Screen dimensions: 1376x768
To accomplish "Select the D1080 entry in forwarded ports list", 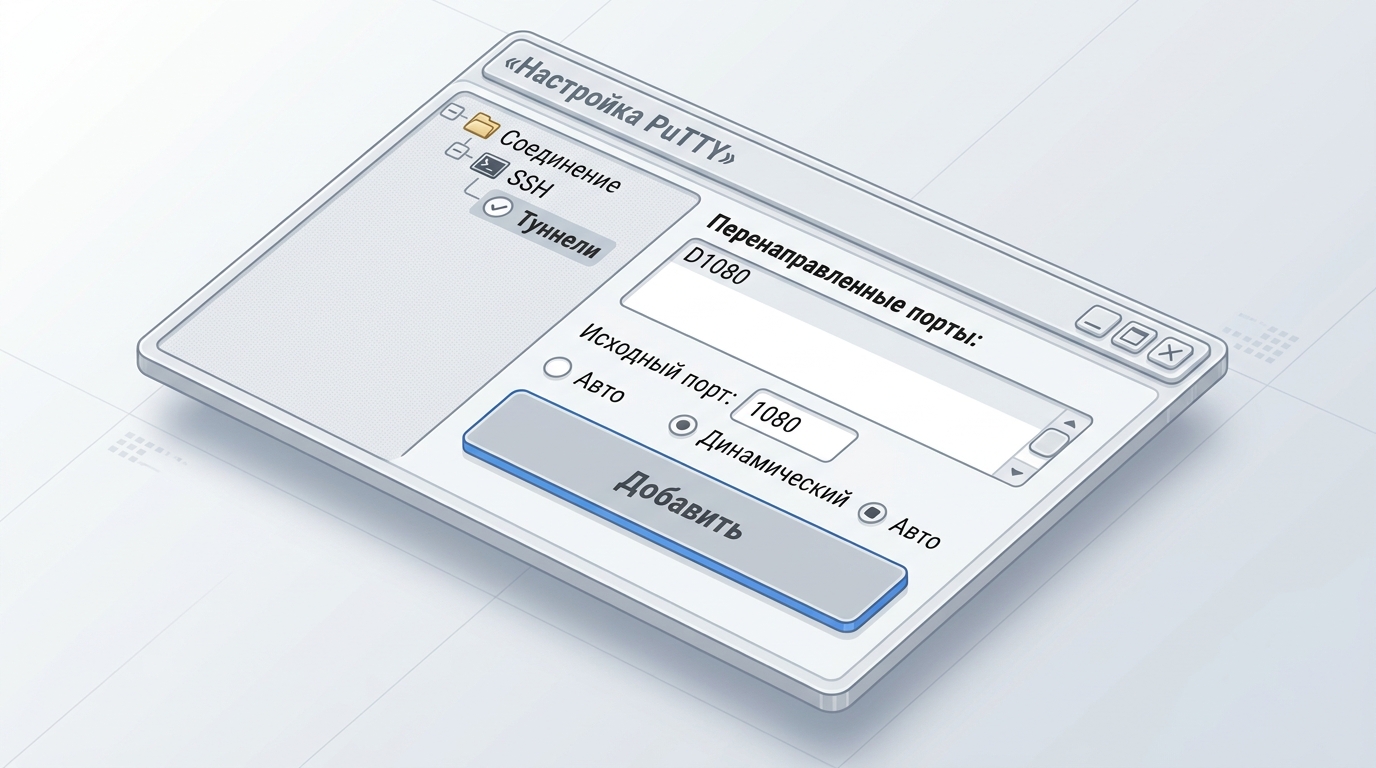I will click(715, 265).
